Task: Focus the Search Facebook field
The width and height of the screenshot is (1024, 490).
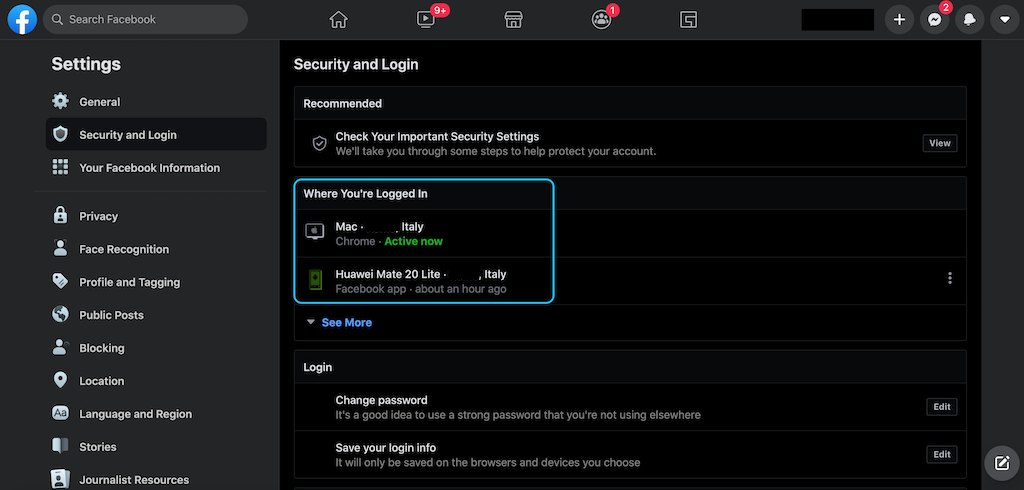Action: (x=146, y=20)
